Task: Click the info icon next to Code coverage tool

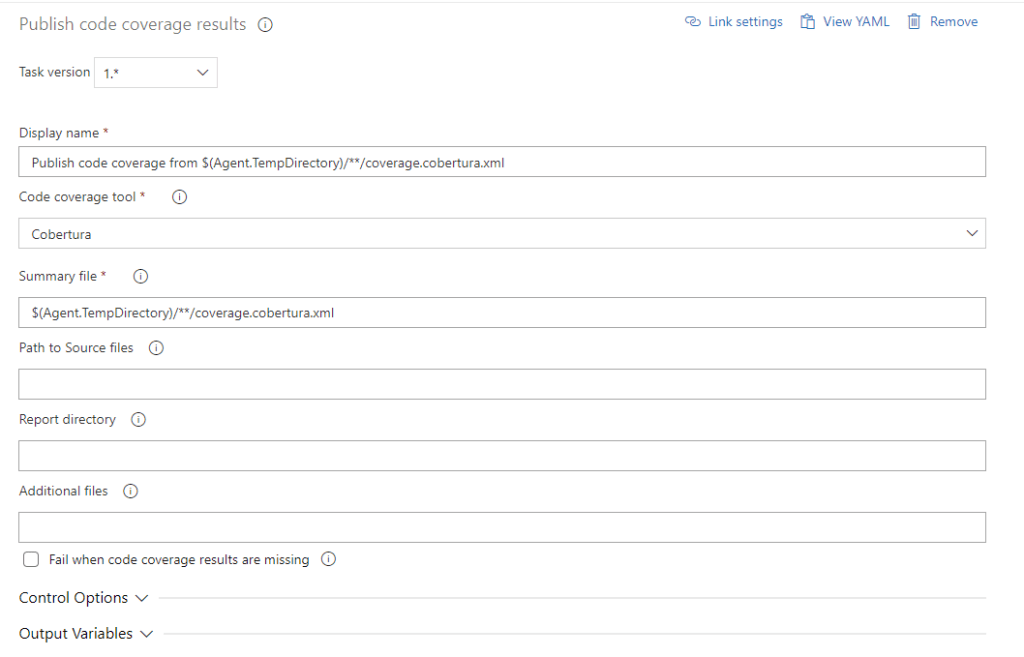Action: point(180,198)
